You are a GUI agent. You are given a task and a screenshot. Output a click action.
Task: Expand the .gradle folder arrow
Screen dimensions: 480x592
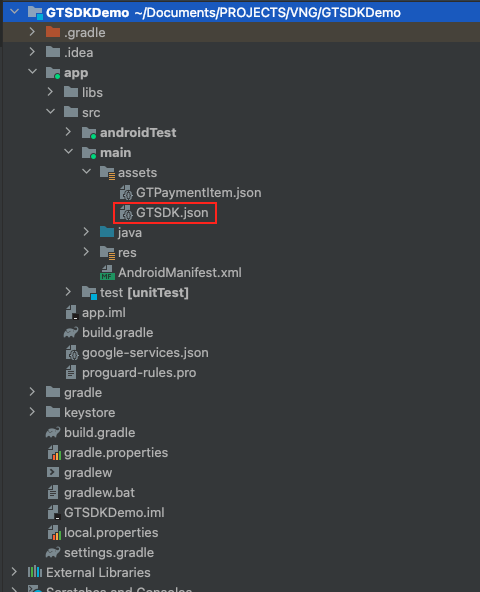32,32
